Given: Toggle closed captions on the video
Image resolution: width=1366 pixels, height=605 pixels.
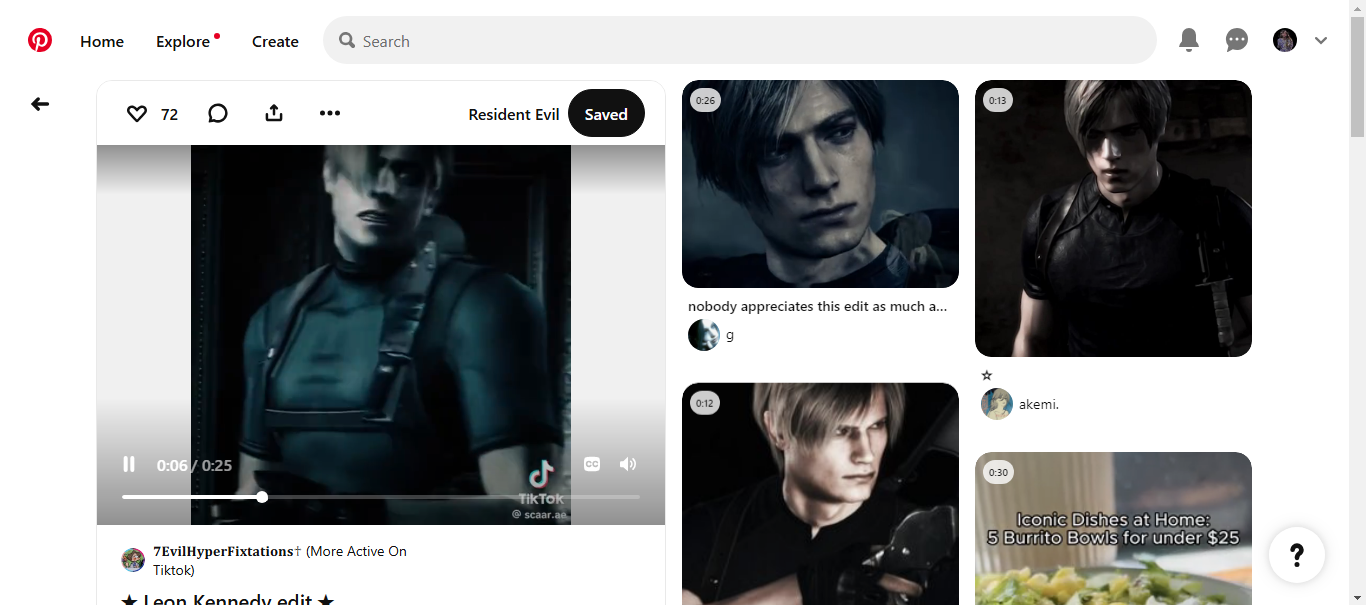Looking at the screenshot, I should click(592, 464).
